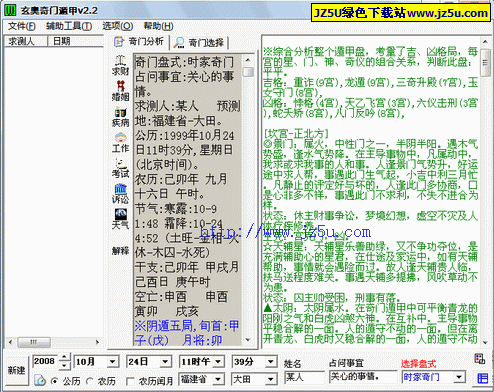Toggle the 农历闰月 checkbox
Screen dimensions: 494x392
(130, 381)
